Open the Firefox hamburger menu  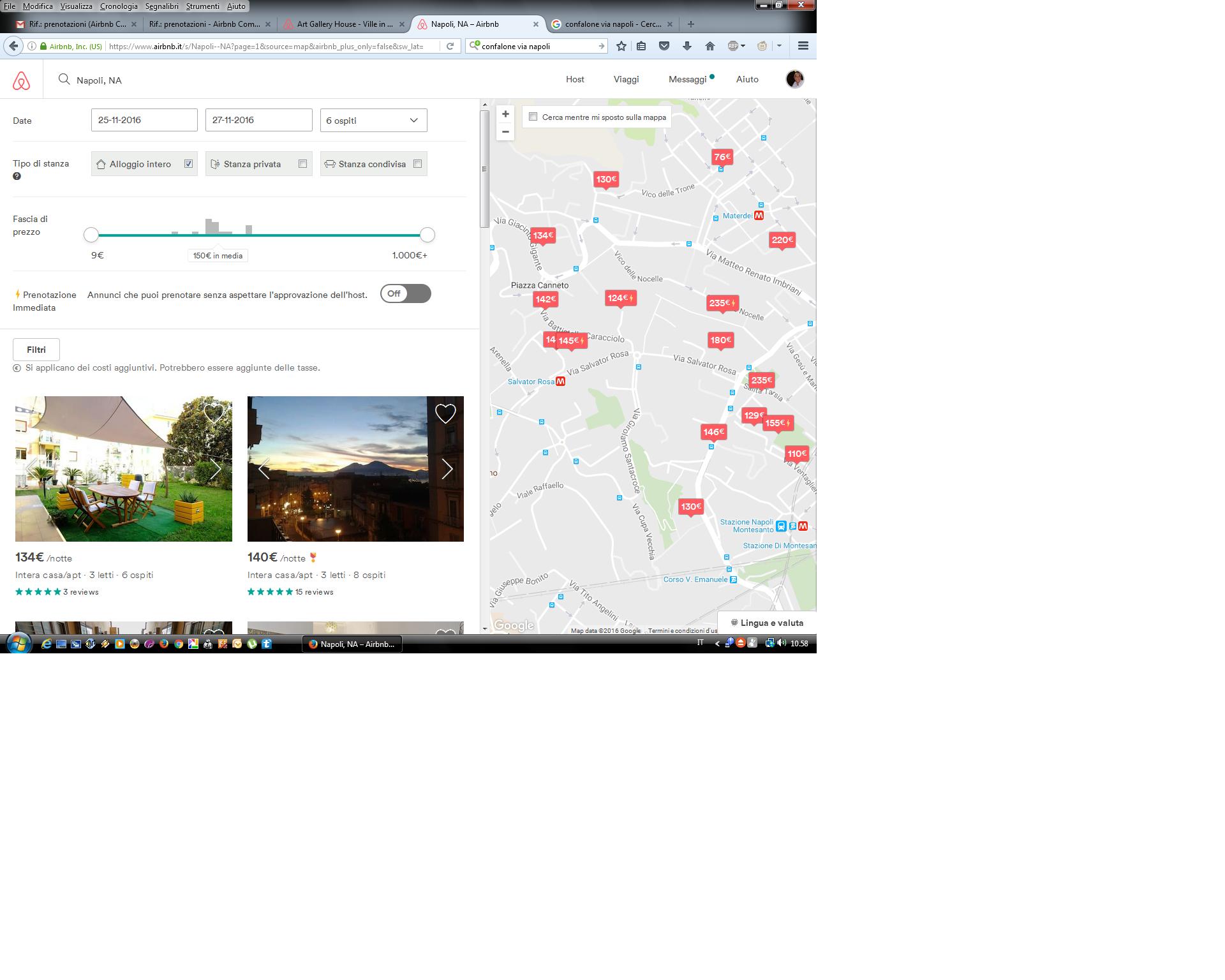coord(803,46)
